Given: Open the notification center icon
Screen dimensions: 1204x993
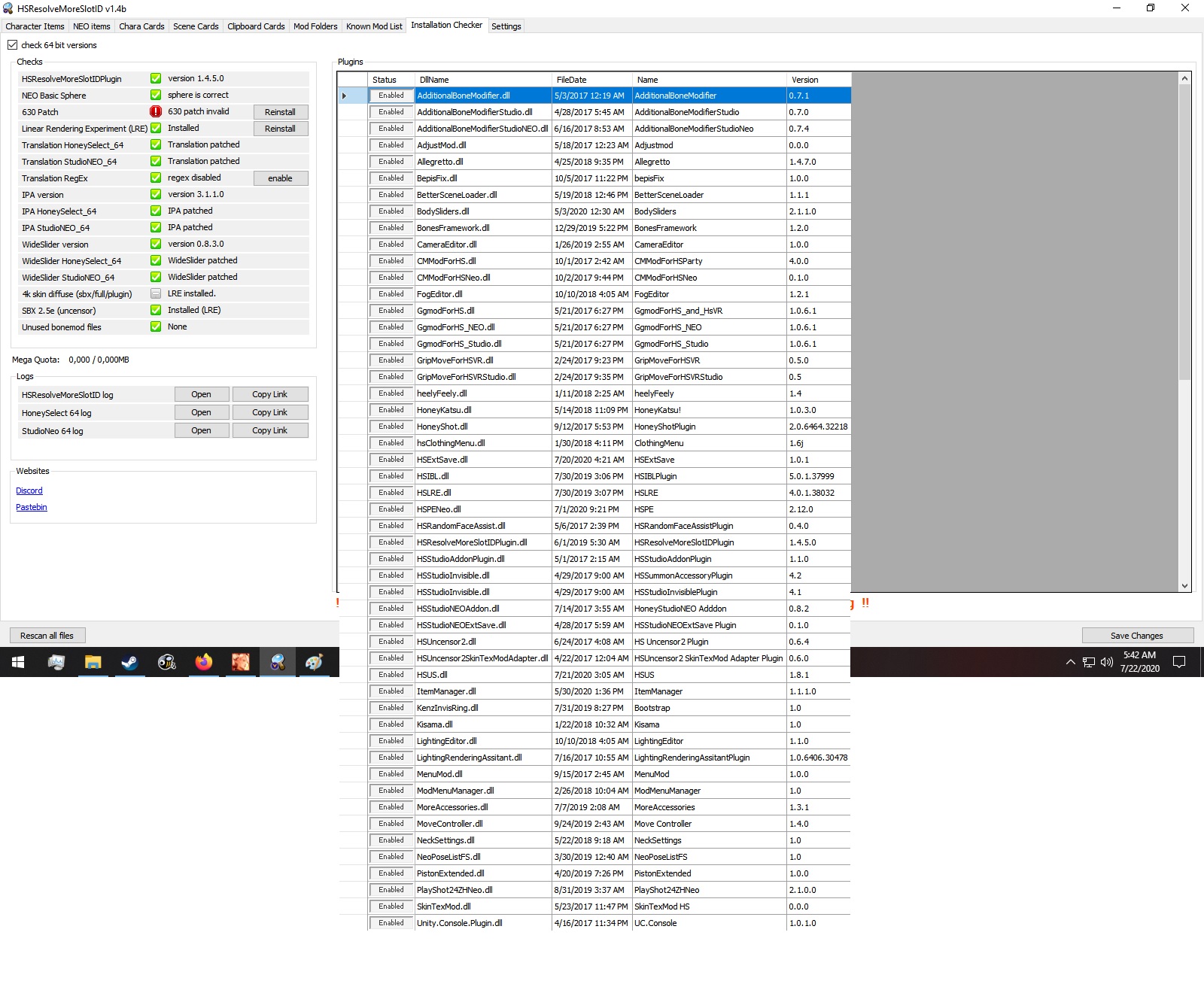Looking at the screenshot, I should click(1179, 662).
